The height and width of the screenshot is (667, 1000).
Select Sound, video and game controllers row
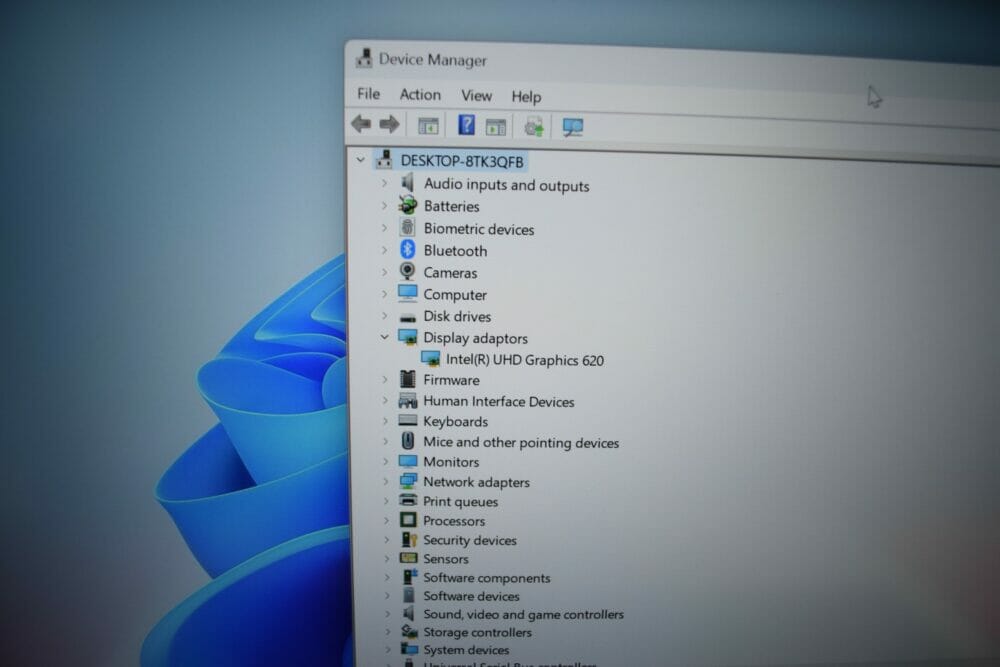click(x=524, y=614)
